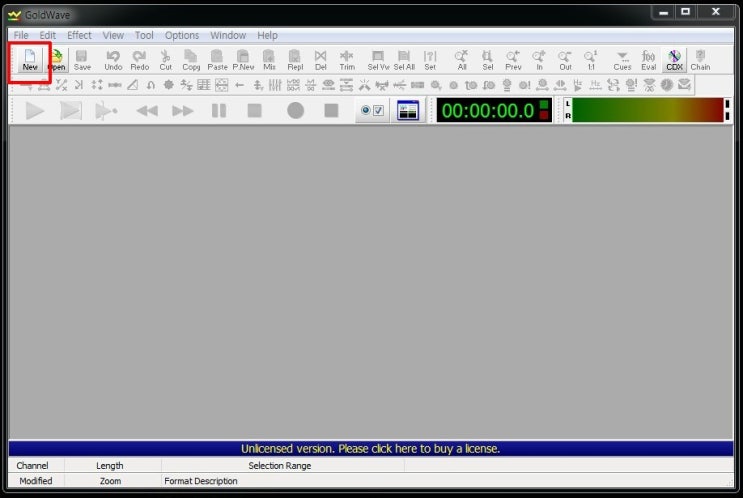Open the Options menu

[x=182, y=35]
